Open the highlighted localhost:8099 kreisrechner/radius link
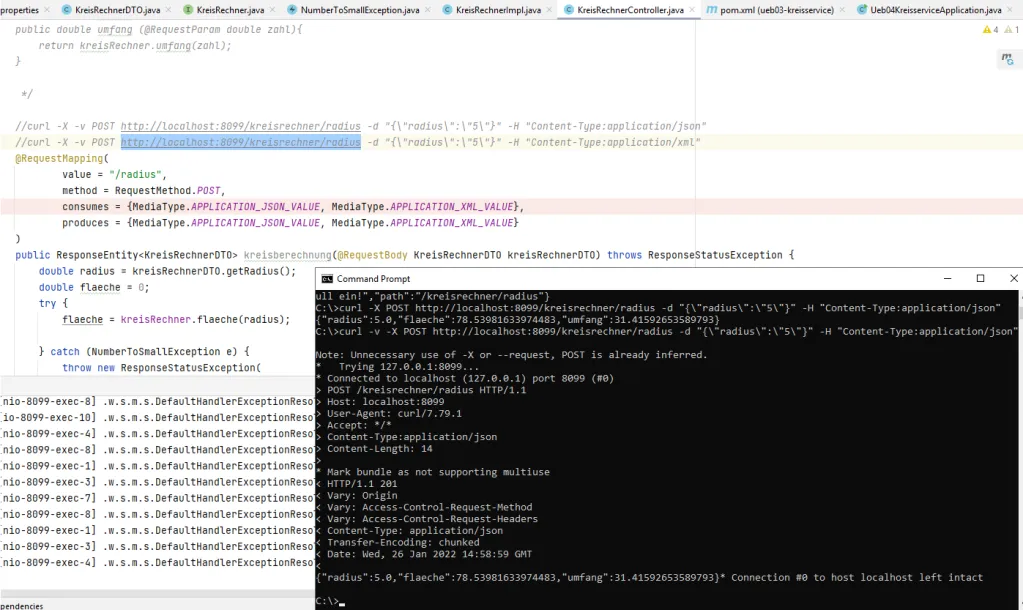 click(241, 142)
